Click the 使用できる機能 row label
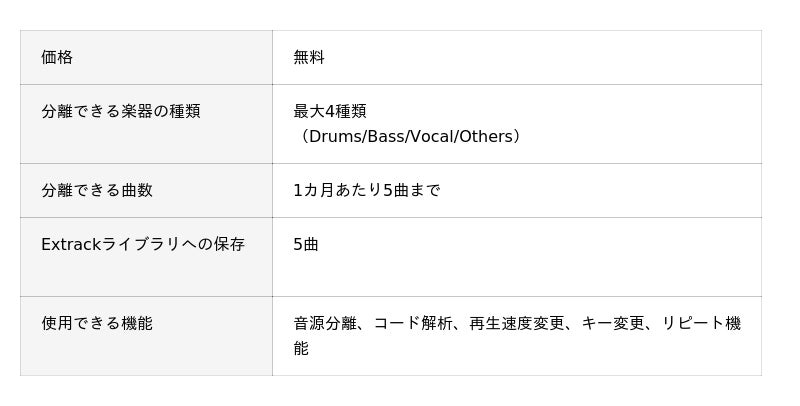The width and height of the screenshot is (800, 406). coord(97,323)
